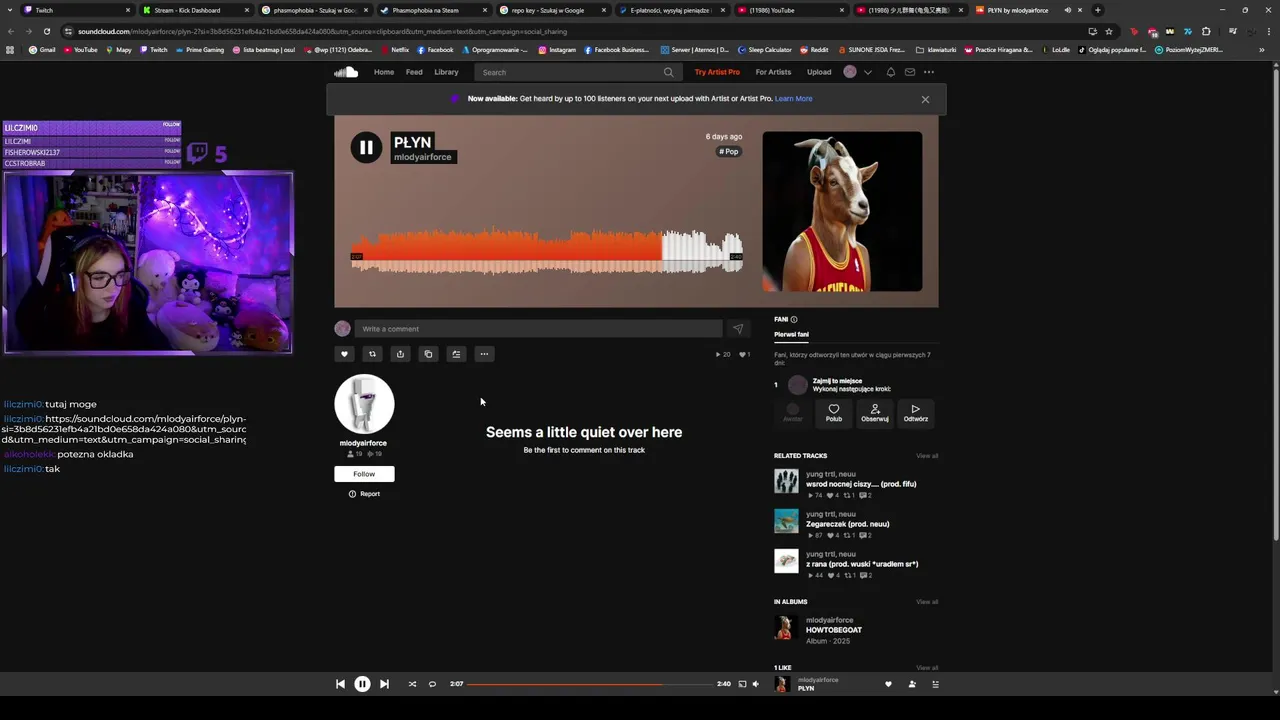
Task: Follow the artist from the player bar
Action: pyautogui.click(x=912, y=684)
